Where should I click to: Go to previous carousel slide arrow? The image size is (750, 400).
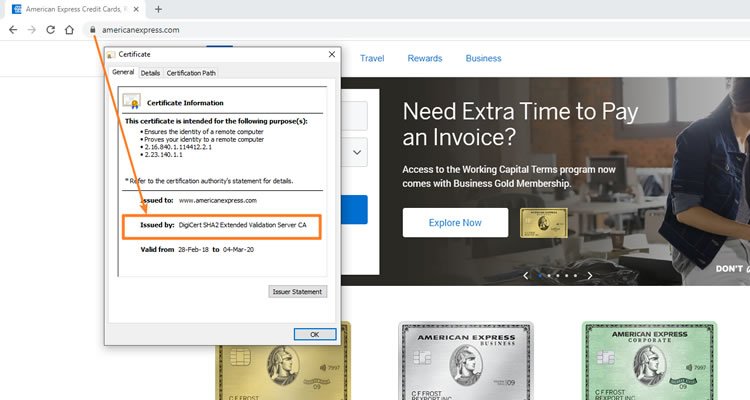[x=526, y=276]
